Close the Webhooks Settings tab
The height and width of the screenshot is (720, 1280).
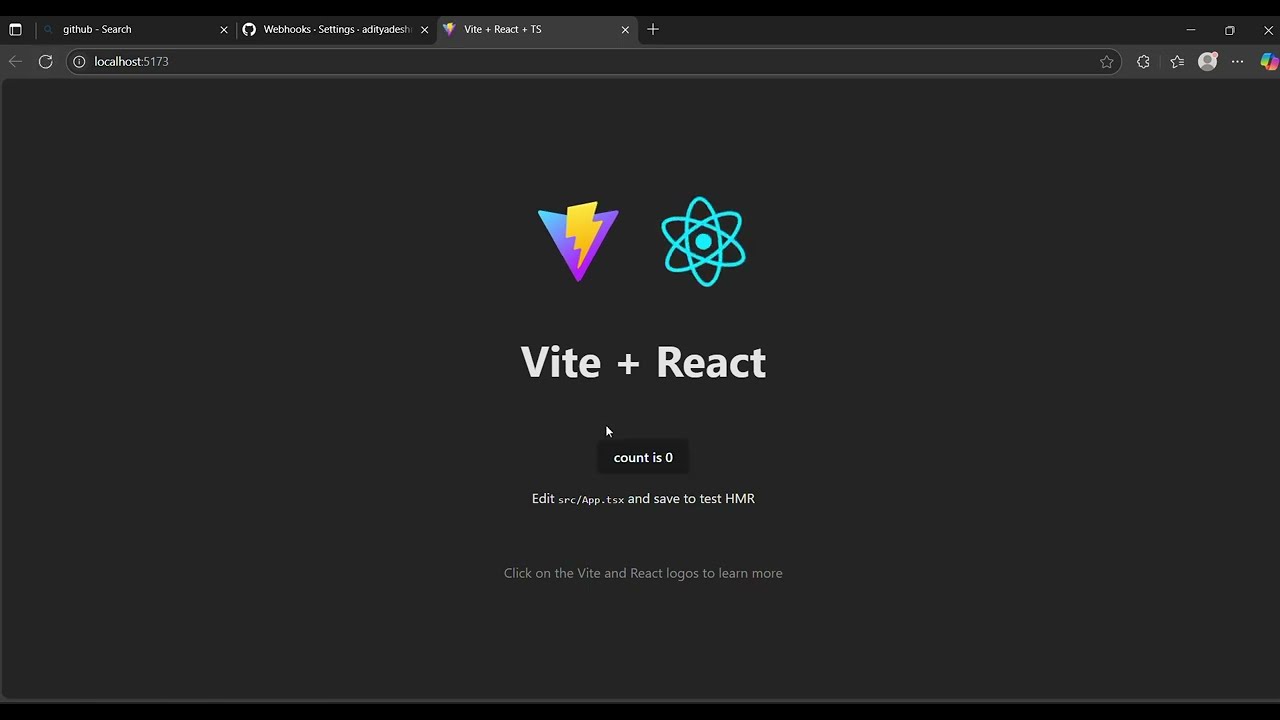click(424, 29)
